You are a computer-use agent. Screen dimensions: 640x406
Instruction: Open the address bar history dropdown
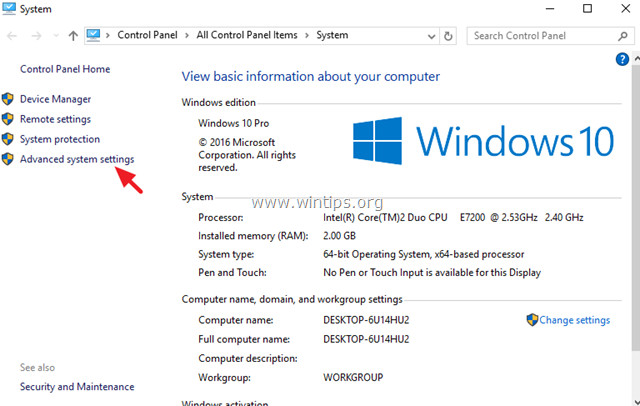coord(431,36)
